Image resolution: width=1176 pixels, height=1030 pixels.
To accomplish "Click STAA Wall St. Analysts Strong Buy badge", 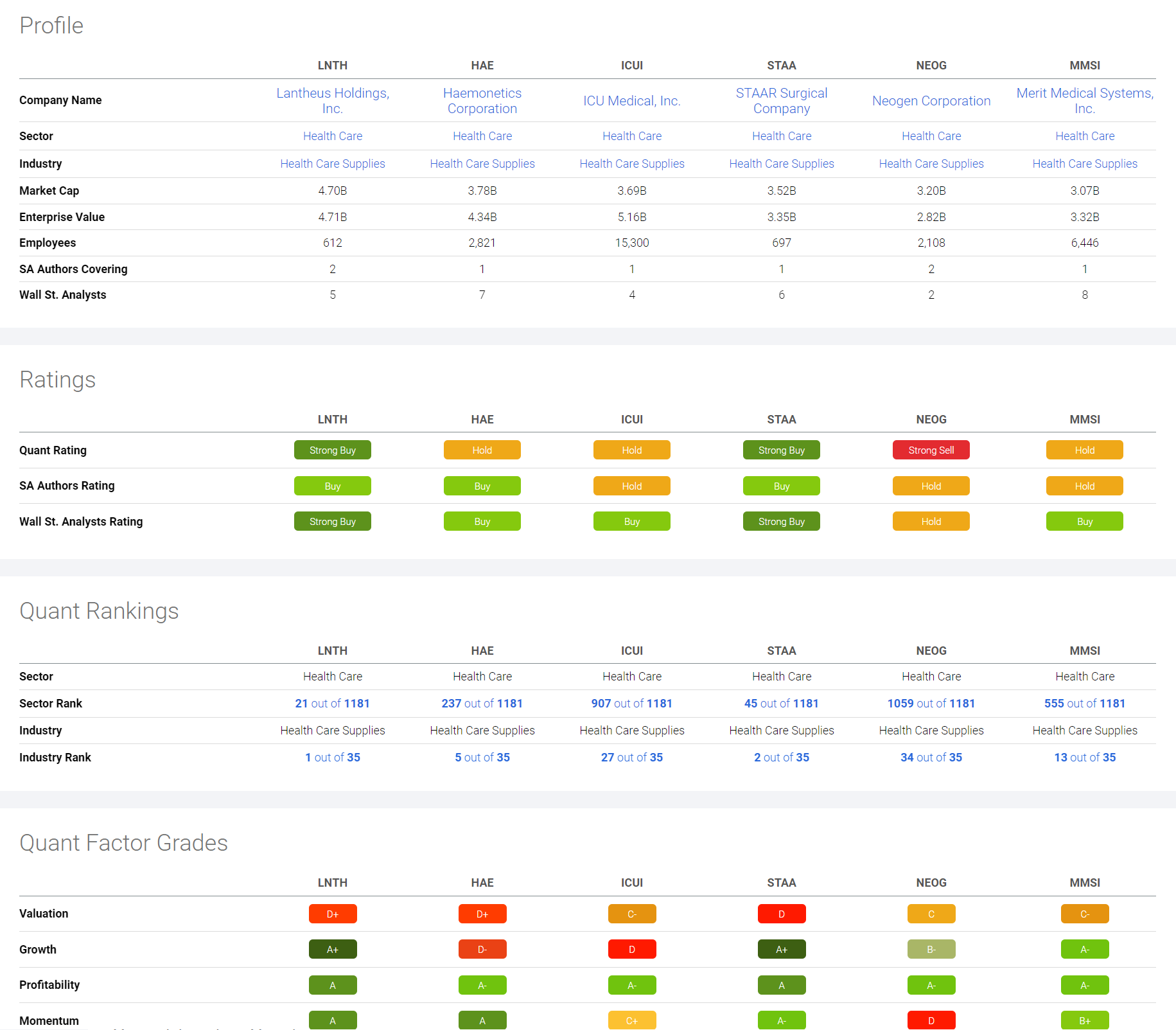I will click(782, 522).
